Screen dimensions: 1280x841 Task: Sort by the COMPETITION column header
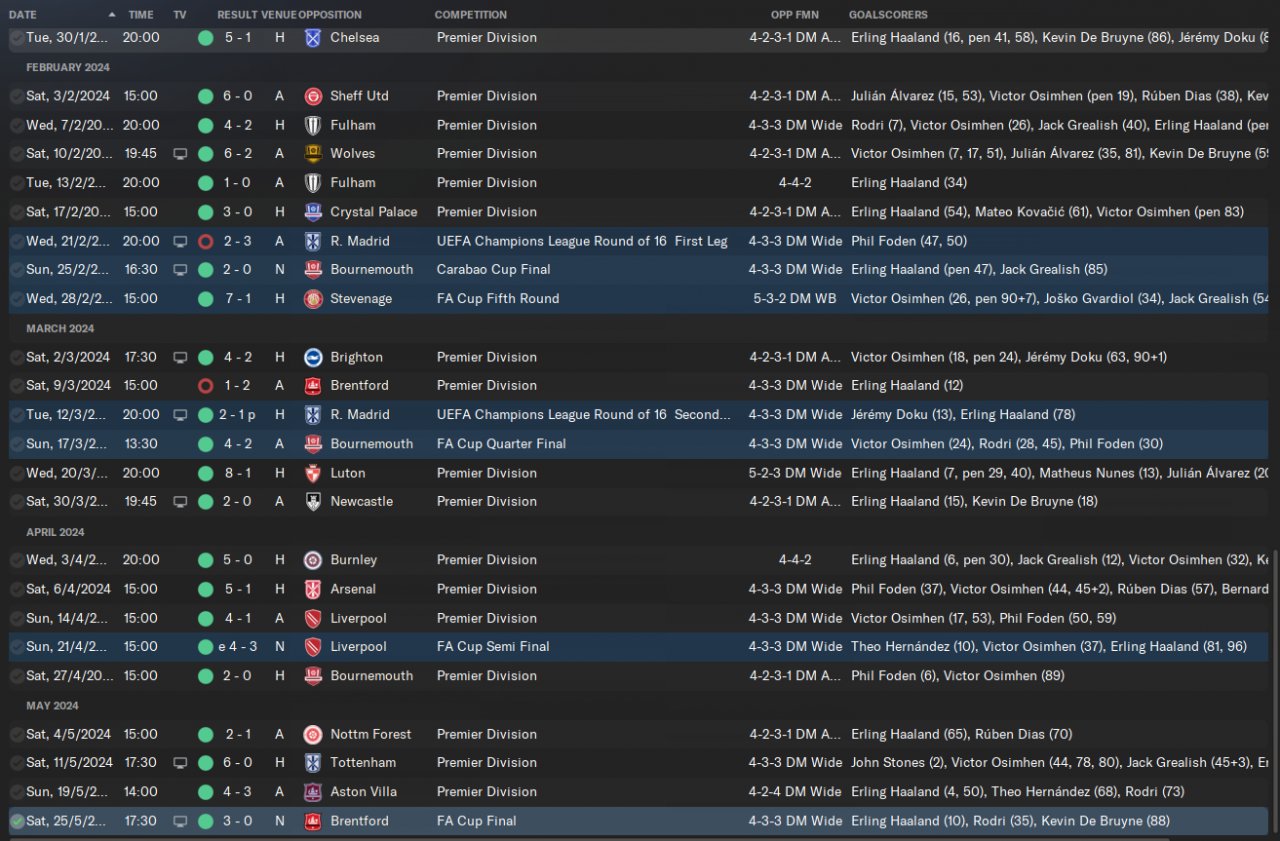click(x=471, y=15)
